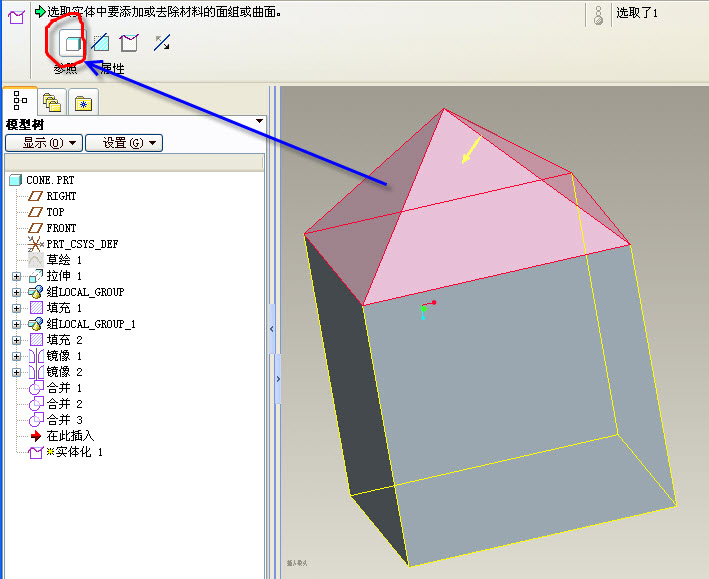Click the Solidify feature icon at top left
This screenshot has width=709, height=579.
[16, 17]
